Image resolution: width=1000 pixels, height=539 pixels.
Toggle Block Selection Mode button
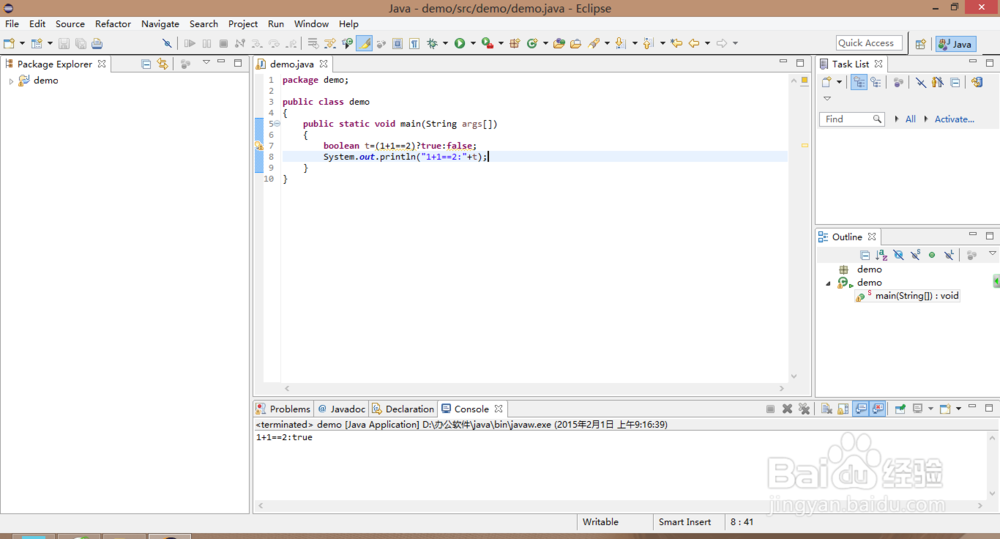coord(397,43)
